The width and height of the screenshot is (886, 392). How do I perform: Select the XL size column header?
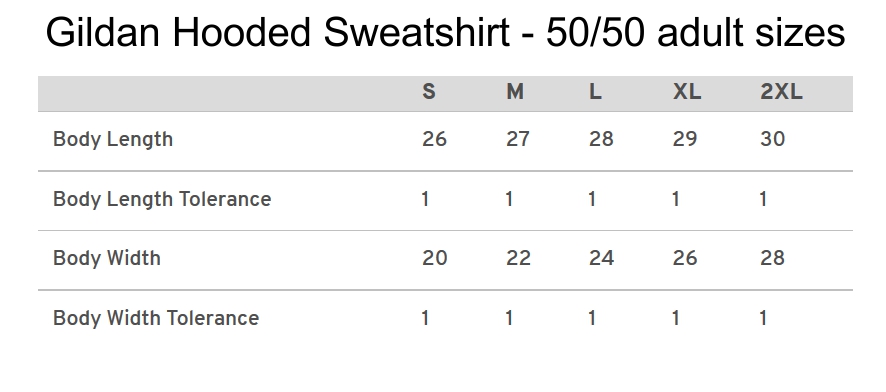(687, 92)
